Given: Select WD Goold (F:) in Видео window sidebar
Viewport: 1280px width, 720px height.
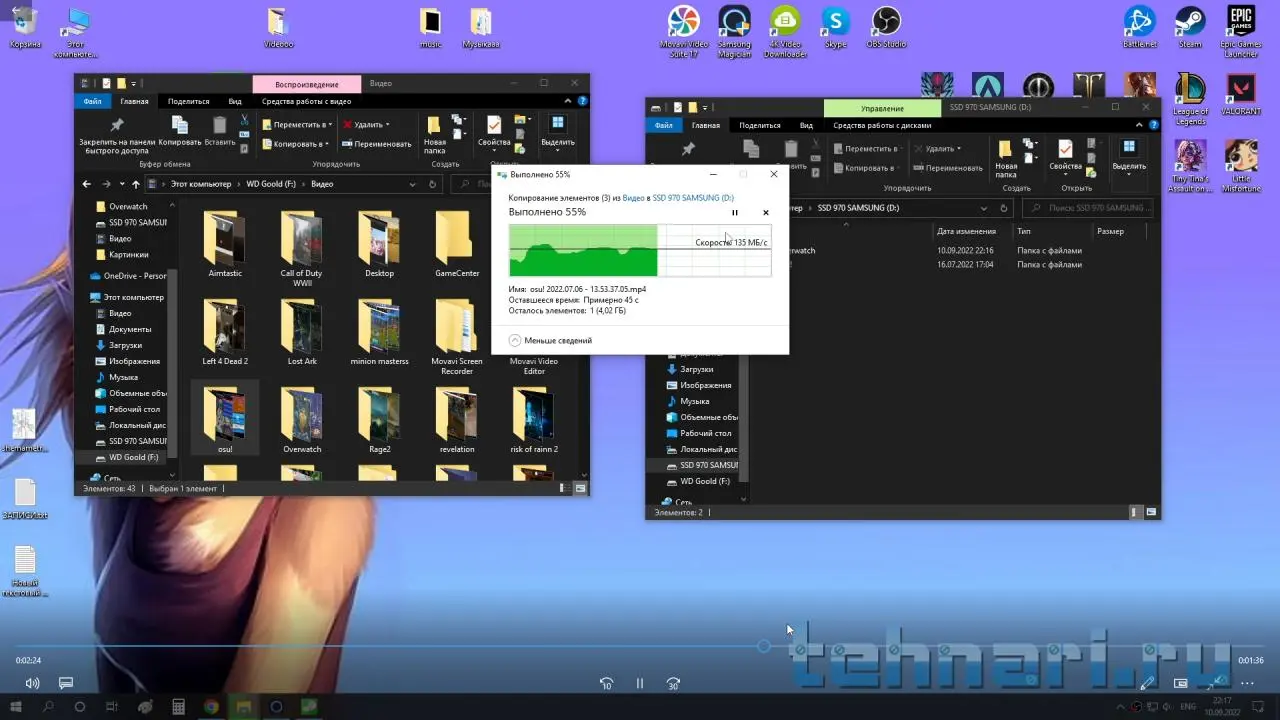Looking at the screenshot, I should pyautogui.click(x=127, y=457).
